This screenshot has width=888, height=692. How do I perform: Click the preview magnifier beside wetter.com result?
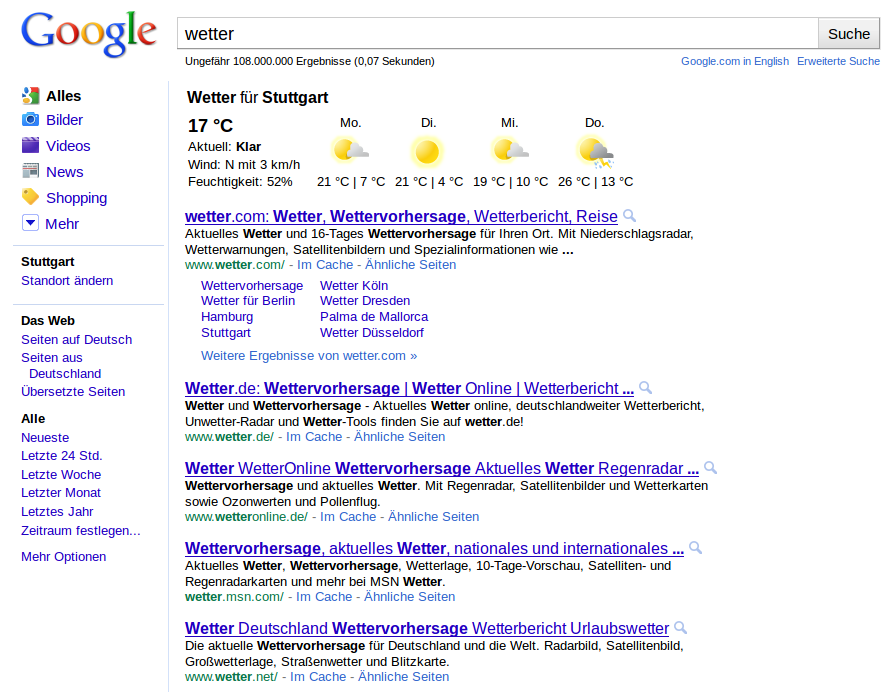629,216
